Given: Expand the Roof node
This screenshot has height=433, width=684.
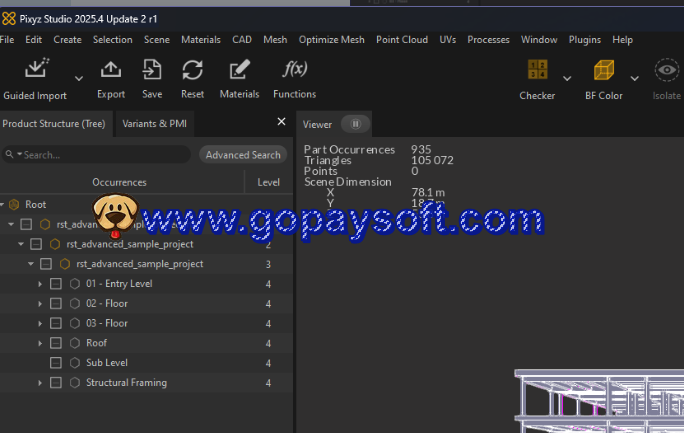Looking at the screenshot, I should [x=40, y=343].
